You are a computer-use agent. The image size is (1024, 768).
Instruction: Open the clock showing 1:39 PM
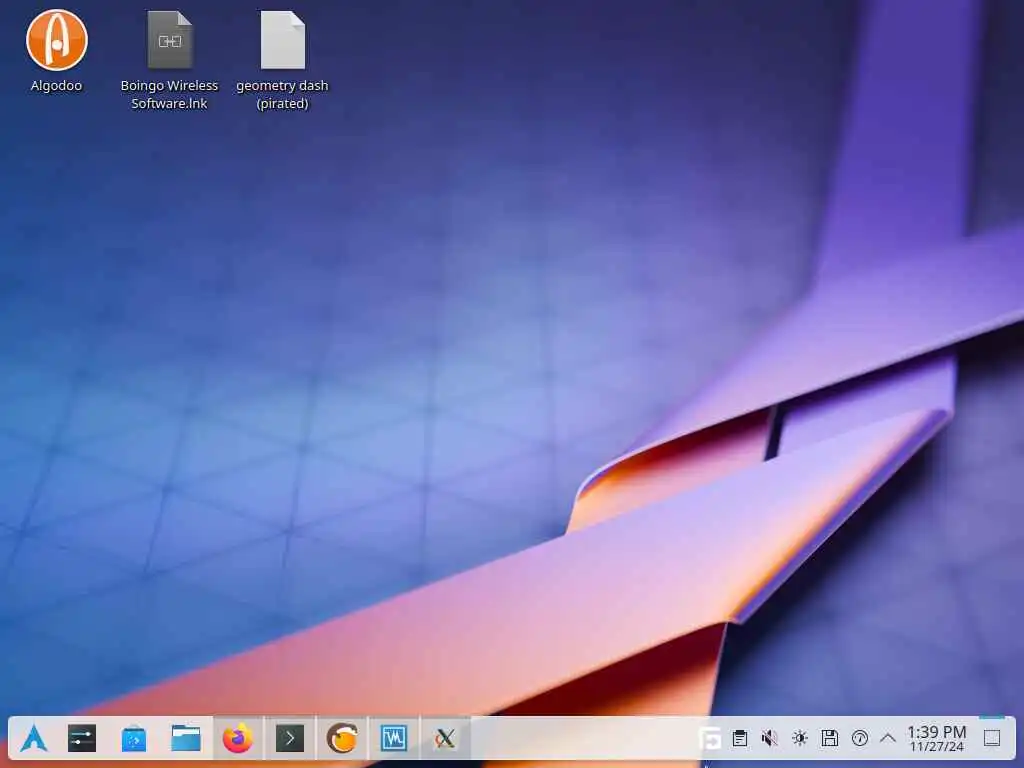[936, 739]
